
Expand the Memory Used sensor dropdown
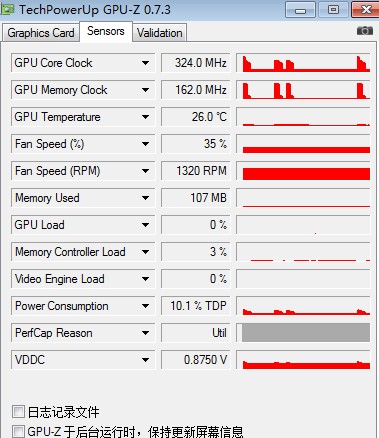point(145,198)
